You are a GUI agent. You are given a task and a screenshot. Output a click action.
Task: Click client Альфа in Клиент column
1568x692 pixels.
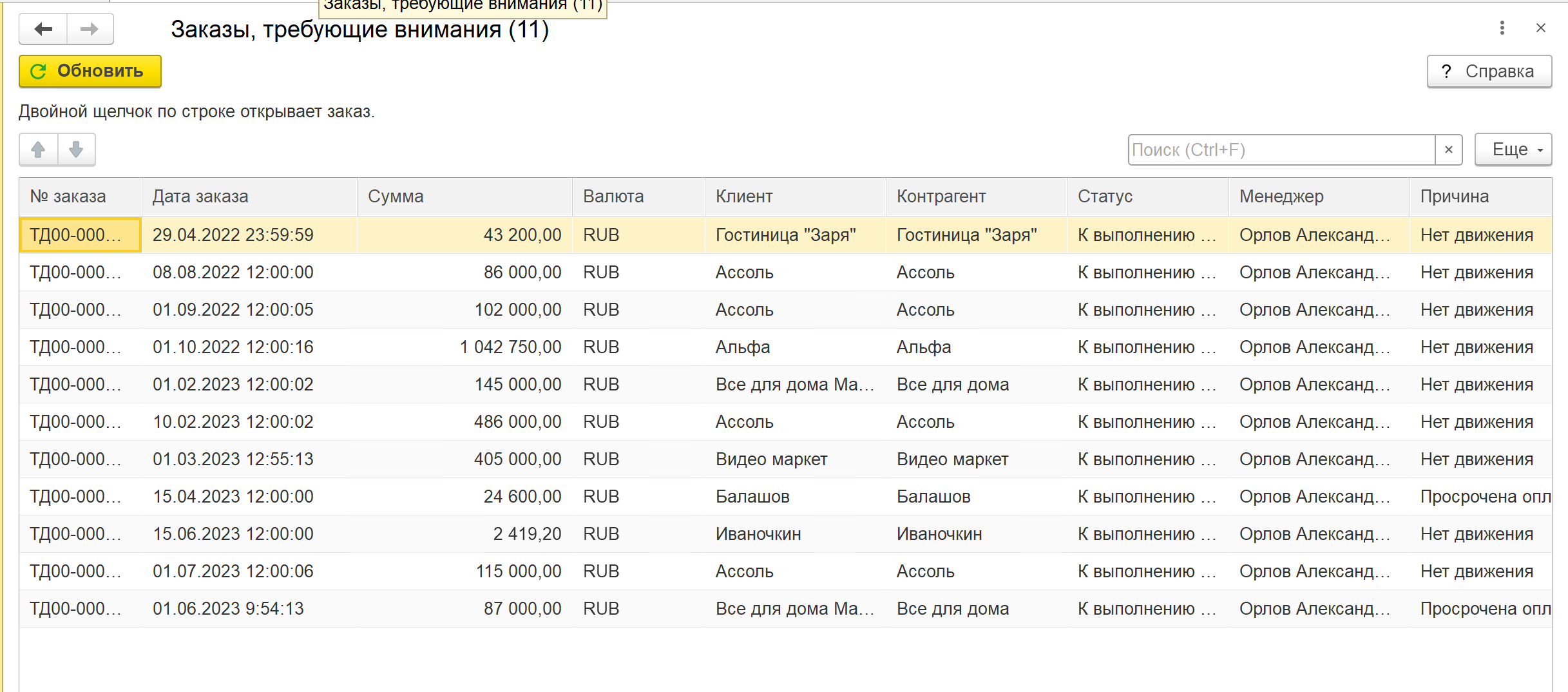point(796,347)
